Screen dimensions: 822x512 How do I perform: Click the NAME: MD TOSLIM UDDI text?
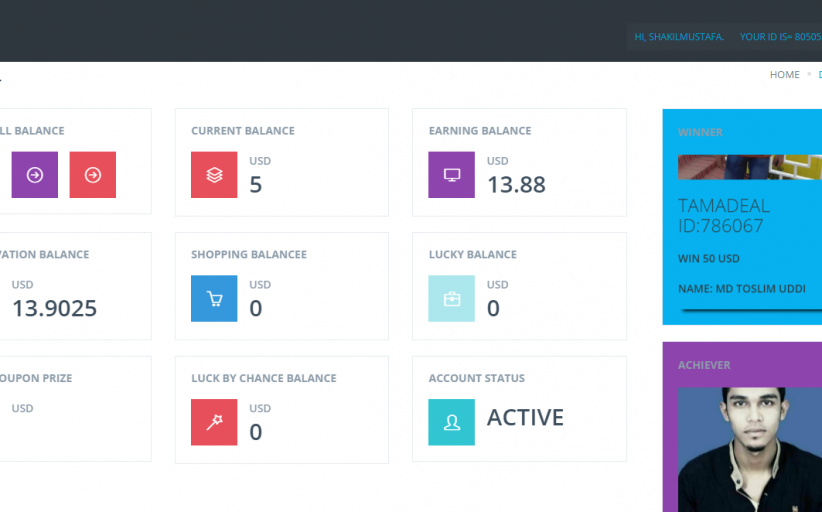click(741, 289)
